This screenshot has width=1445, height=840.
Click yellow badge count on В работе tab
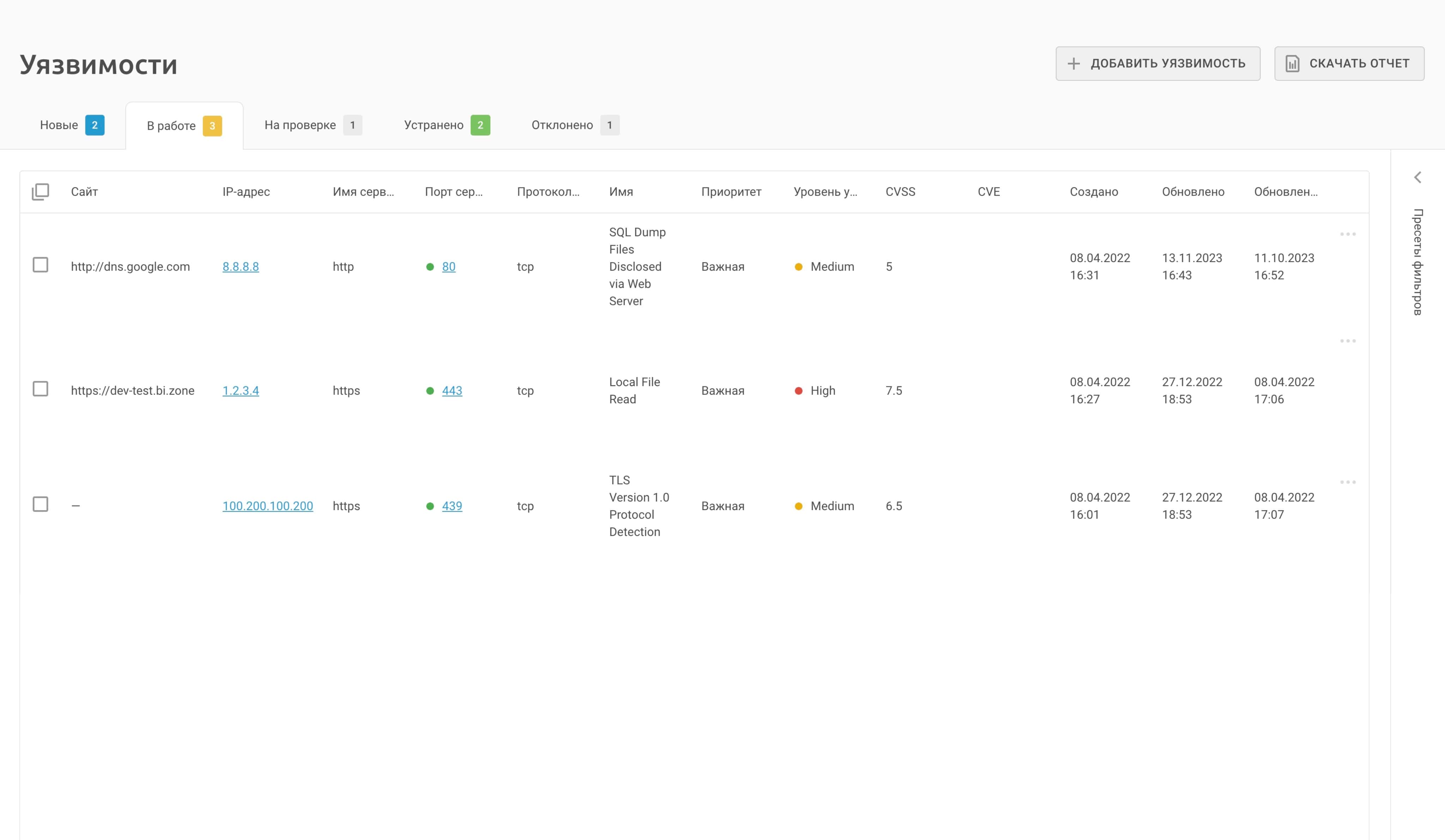(x=212, y=126)
